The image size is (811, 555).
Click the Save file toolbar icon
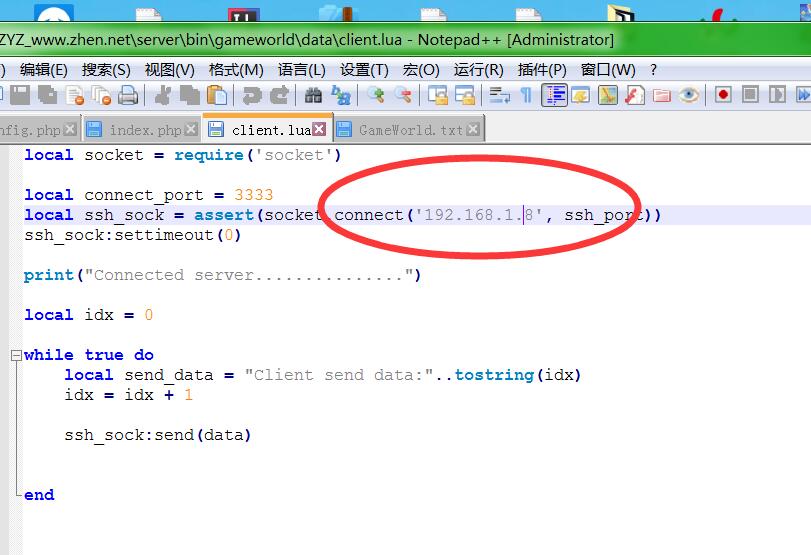[20, 95]
